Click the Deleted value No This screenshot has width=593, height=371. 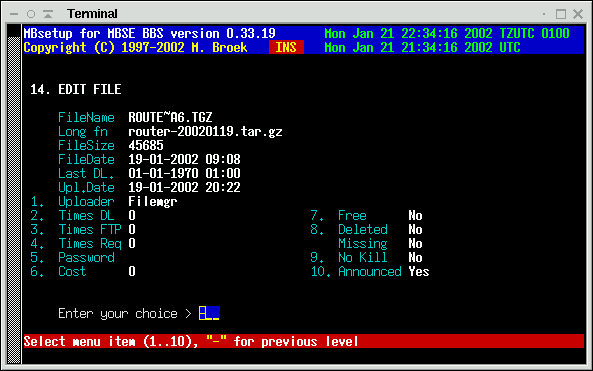click(x=415, y=230)
